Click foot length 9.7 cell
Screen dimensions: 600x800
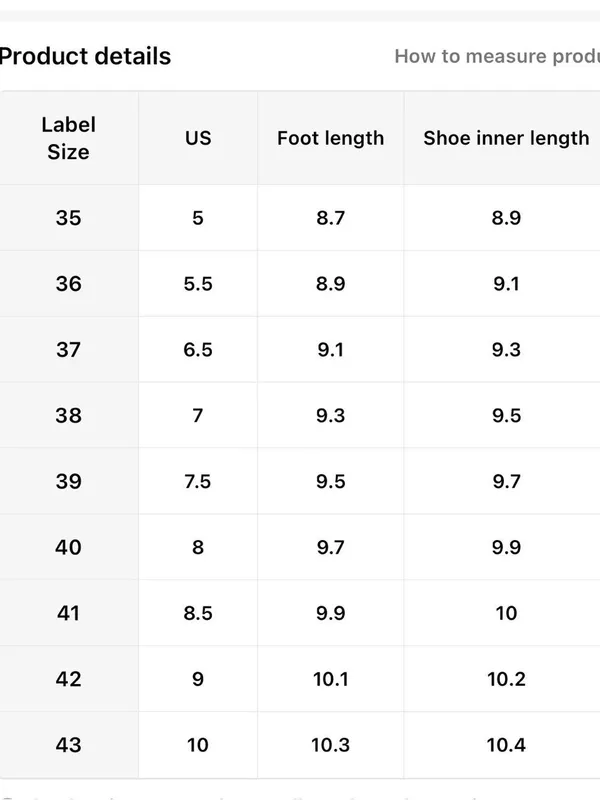[x=331, y=547]
